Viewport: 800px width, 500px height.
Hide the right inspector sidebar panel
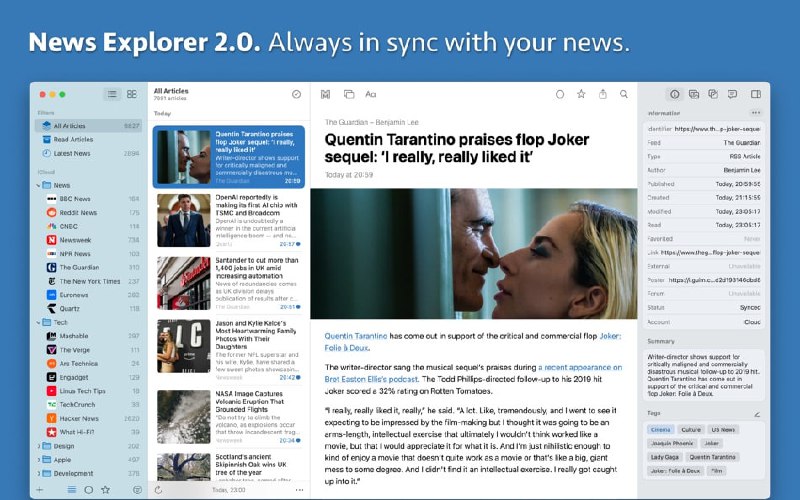756,94
